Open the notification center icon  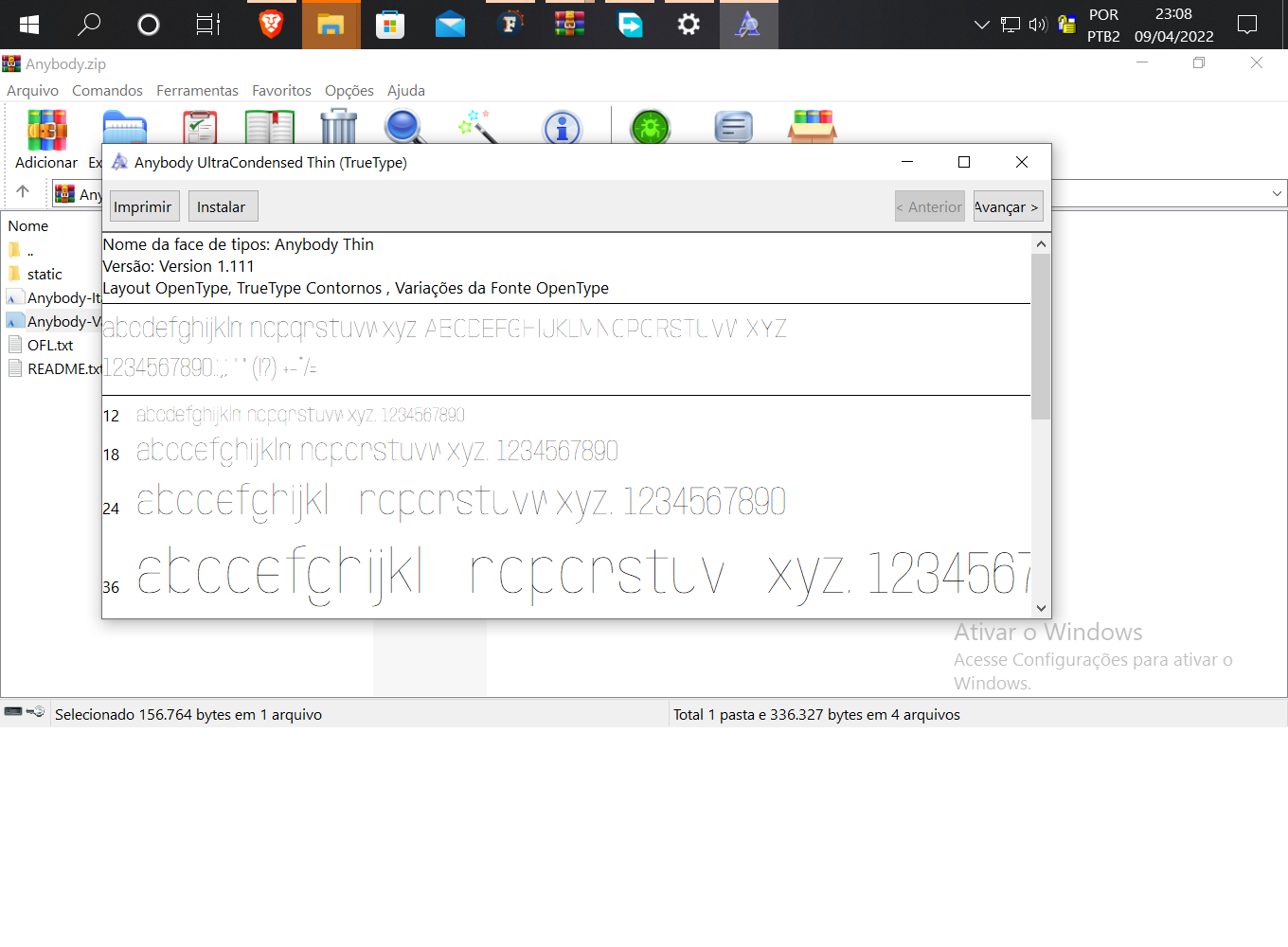point(1247,25)
